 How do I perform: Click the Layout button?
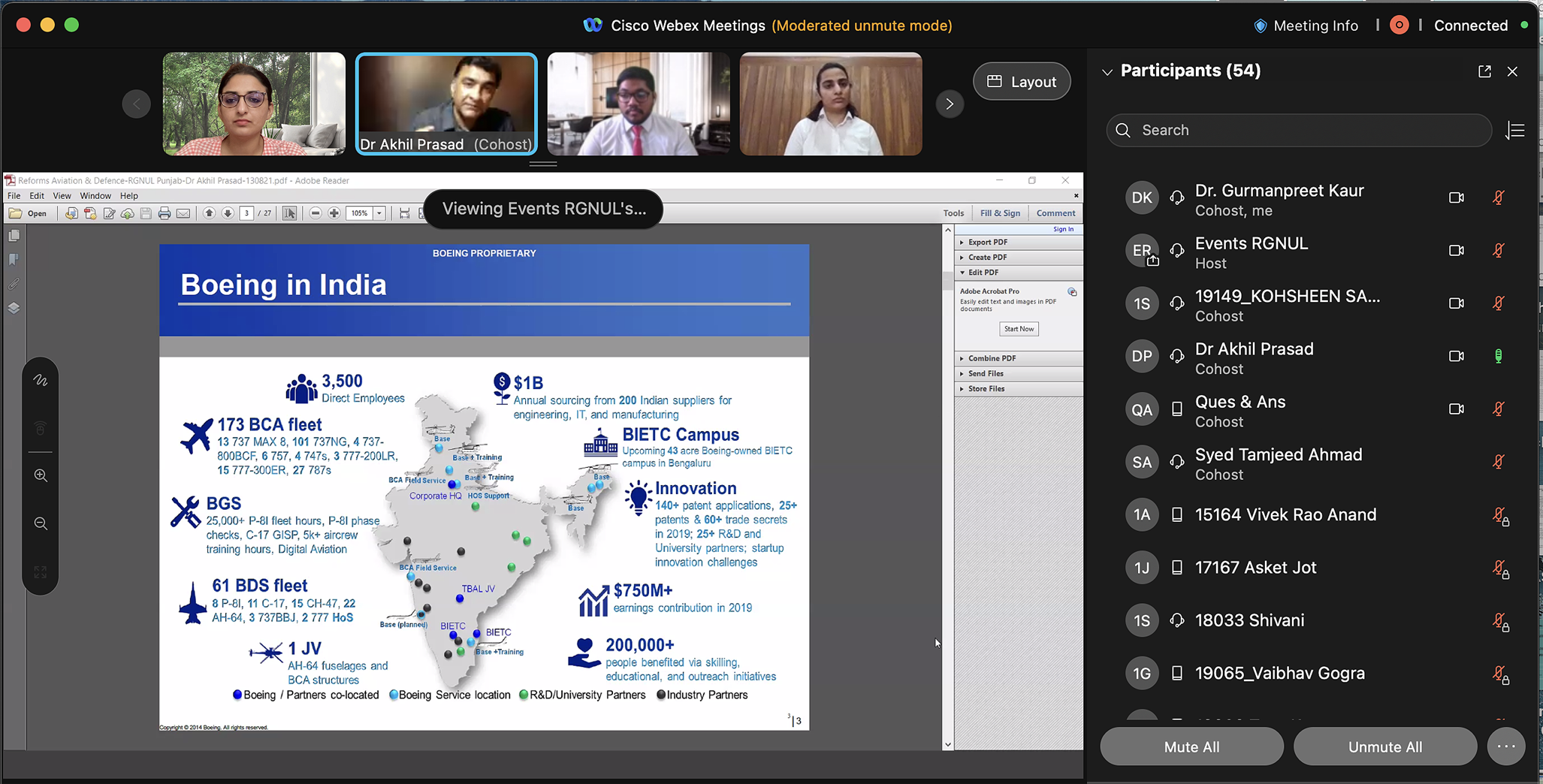tap(1022, 81)
